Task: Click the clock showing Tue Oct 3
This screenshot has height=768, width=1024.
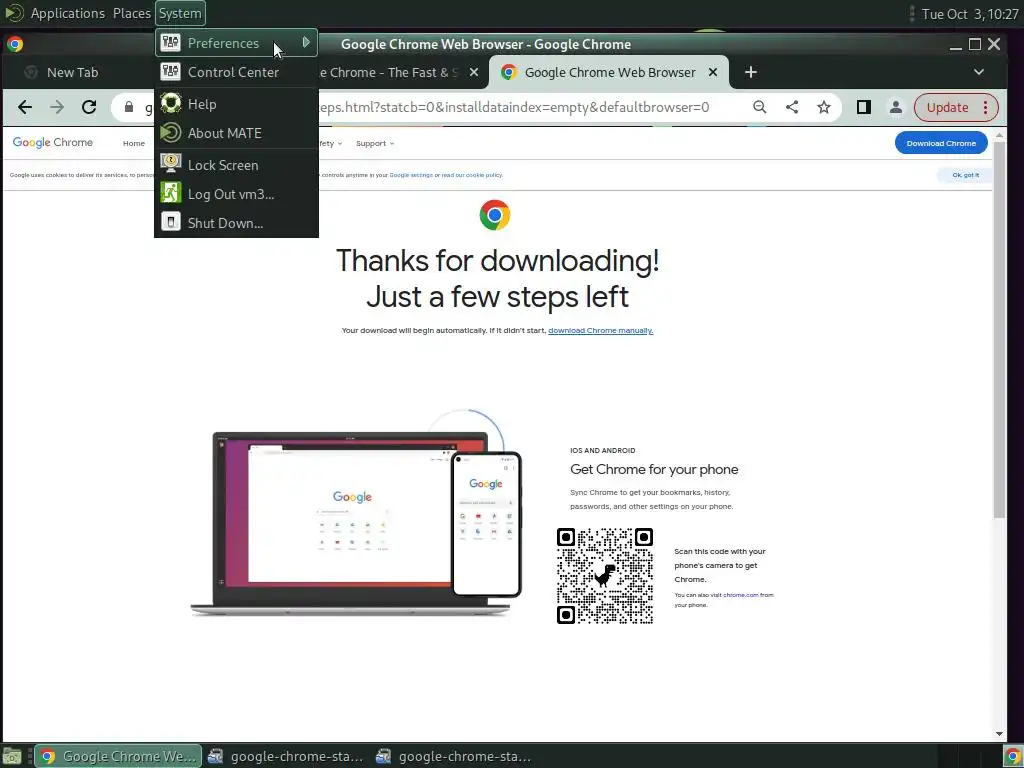Action: point(969,14)
